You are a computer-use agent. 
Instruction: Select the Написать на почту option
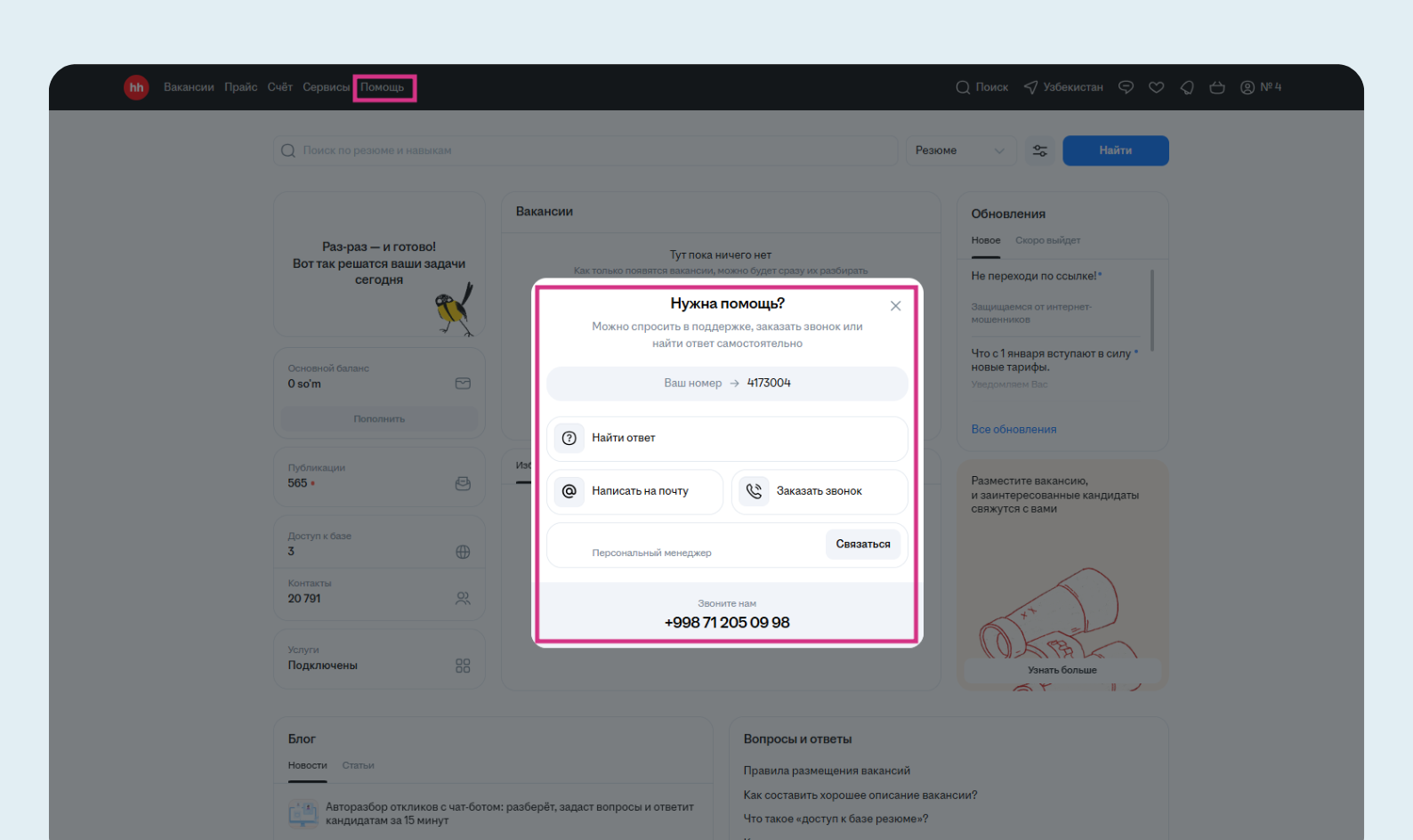tap(635, 491)
